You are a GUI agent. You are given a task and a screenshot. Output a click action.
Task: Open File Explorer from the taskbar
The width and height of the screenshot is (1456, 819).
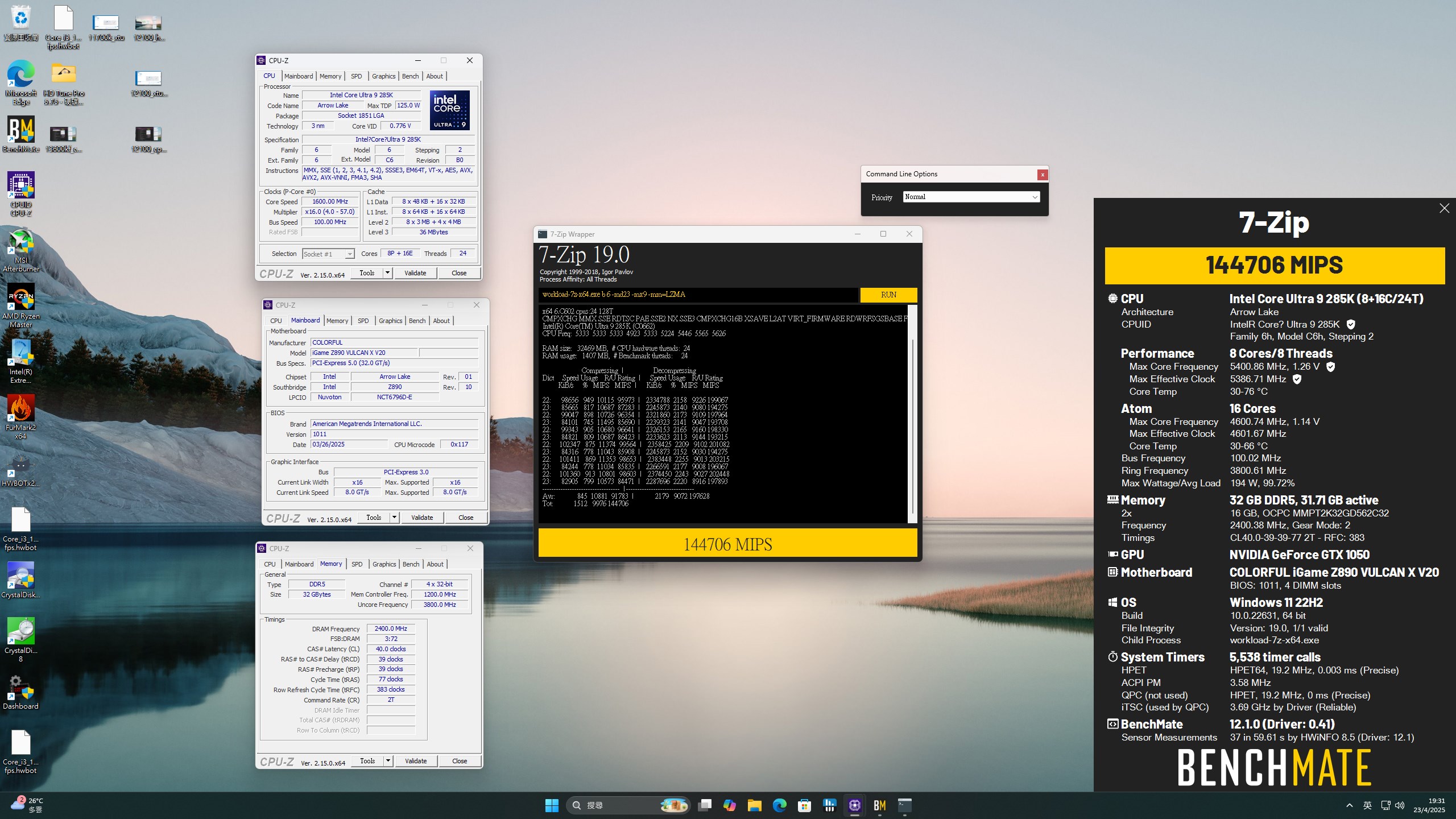[x=755, y=805]
